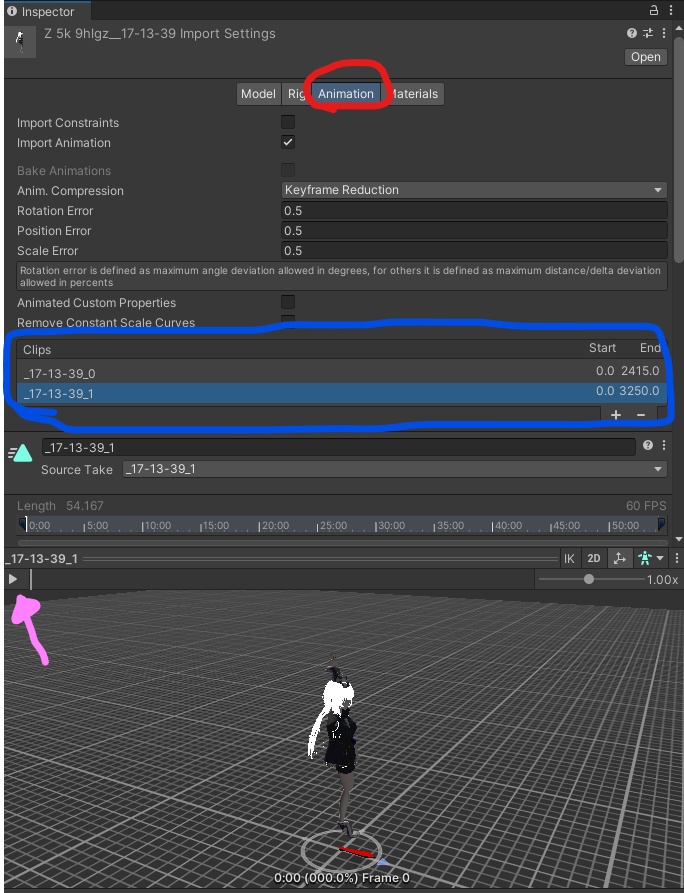
Task: Click the animation clip icon
Action: (x=21, y=453)
